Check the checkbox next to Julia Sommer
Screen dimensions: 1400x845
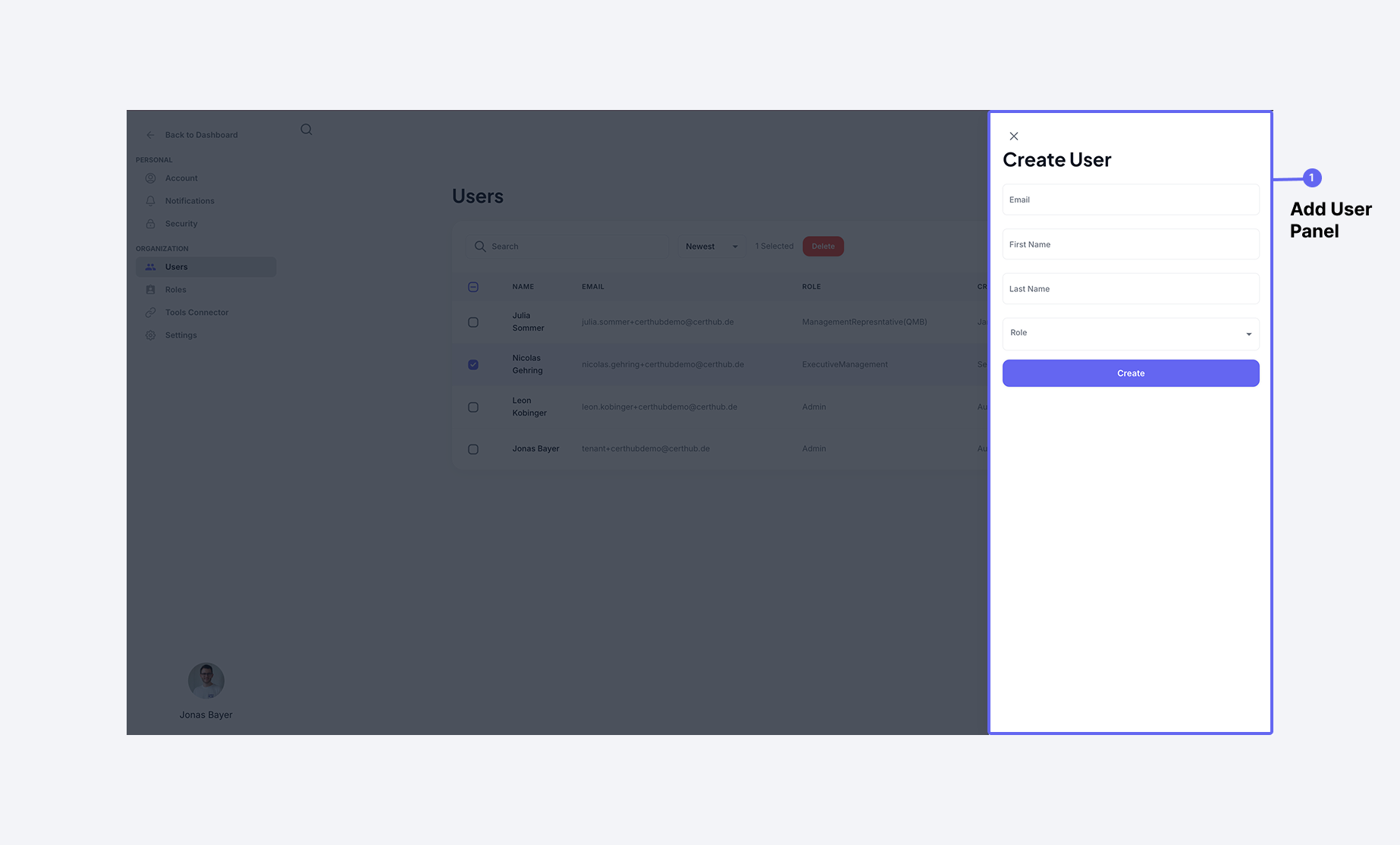tap(472, 322)
